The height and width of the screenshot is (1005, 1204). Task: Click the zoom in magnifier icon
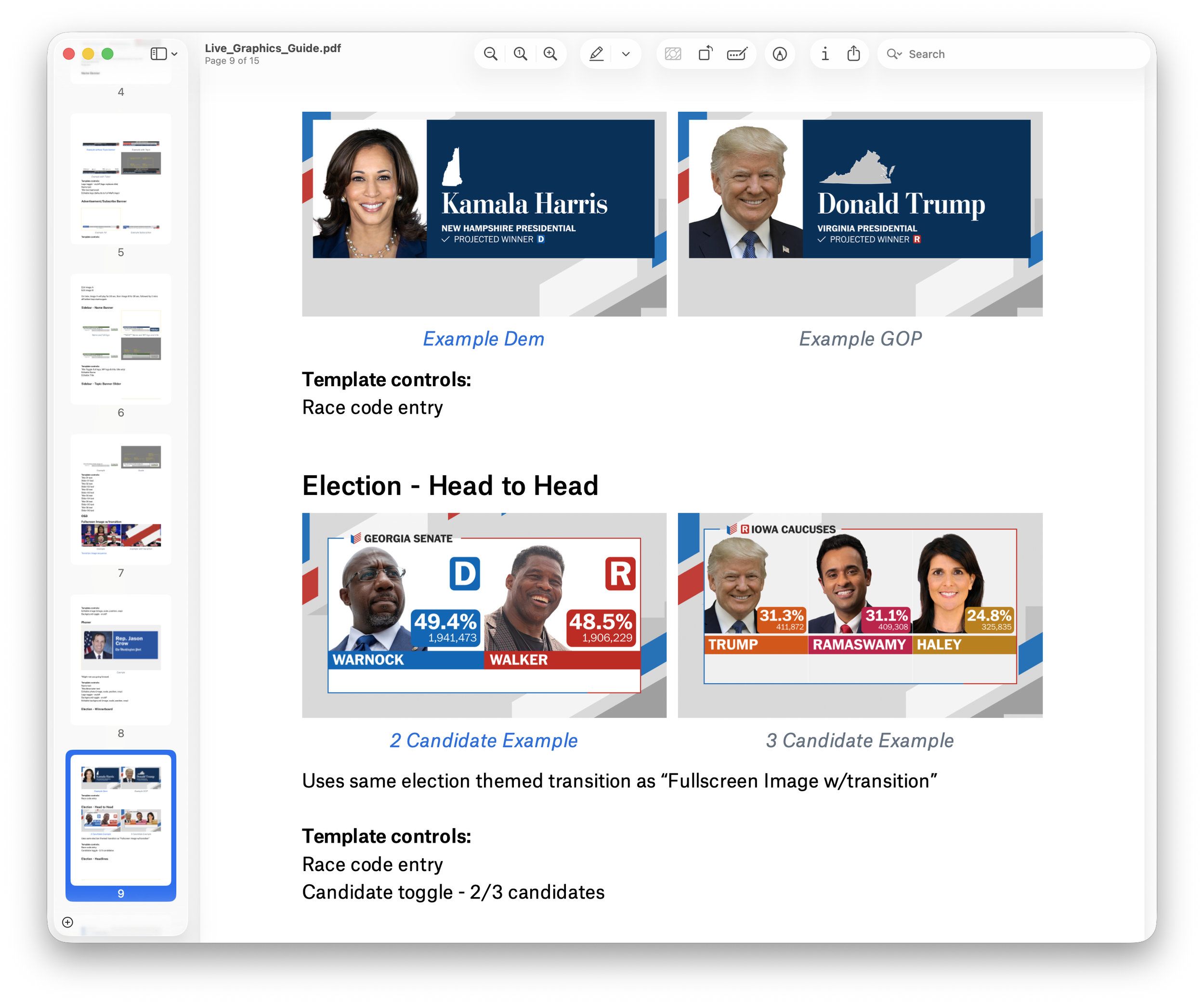tap(550, 54)
